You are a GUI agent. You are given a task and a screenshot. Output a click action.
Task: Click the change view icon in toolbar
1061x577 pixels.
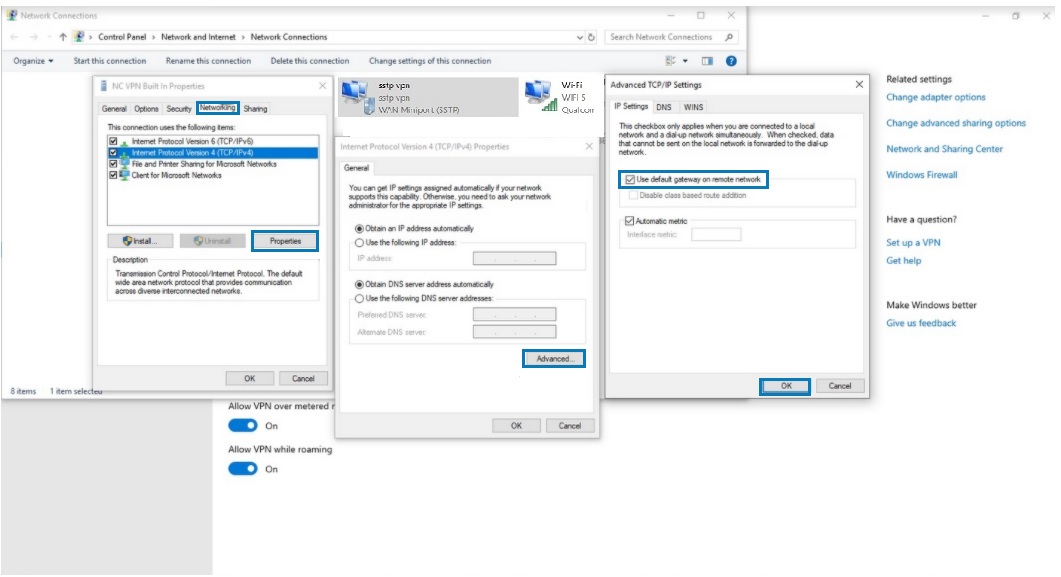tap(671, 61)
